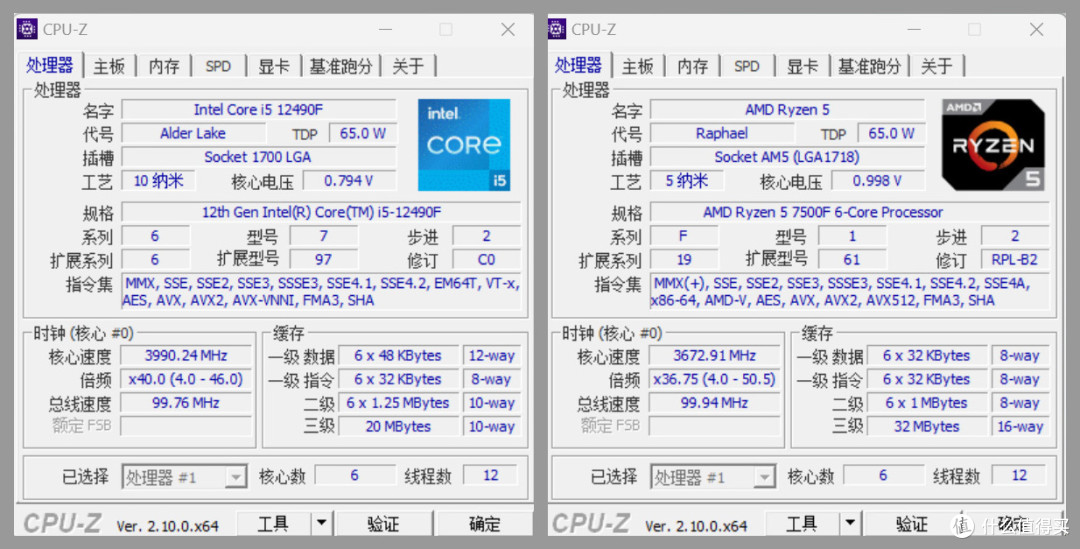Click L3 cache 20 MBytes
1080x549 pixels.
(x=398, y=426)
